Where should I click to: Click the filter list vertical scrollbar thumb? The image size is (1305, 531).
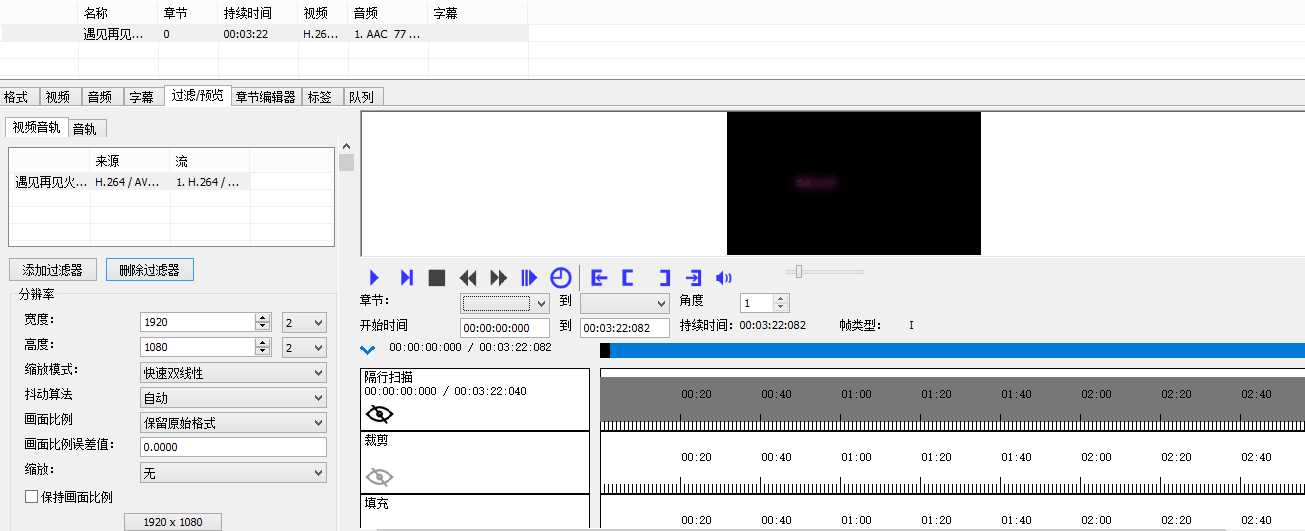click(x=346, y=163)
